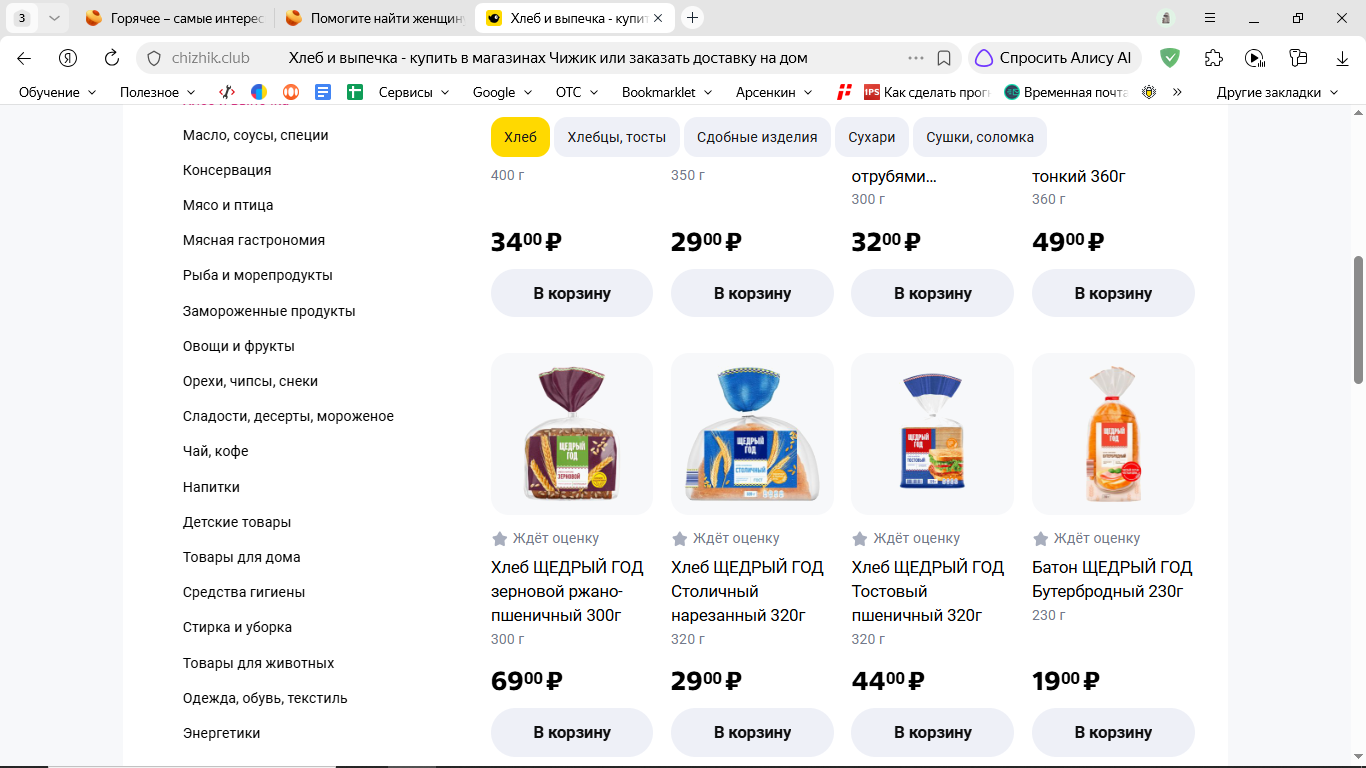Viewport: 1366px width, 768px height.
Task: Go back with the browser back arrow
Action: click(24, 58)
